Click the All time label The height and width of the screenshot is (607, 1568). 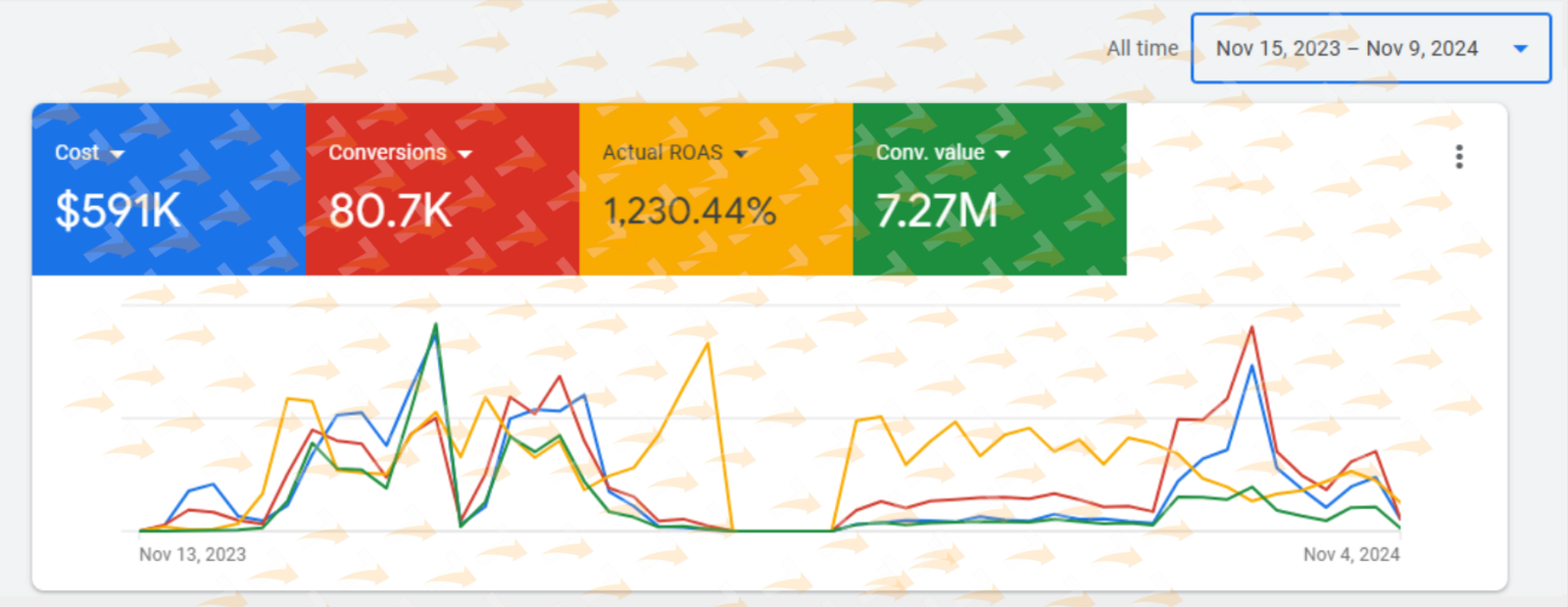click(x=1143, y=48)
